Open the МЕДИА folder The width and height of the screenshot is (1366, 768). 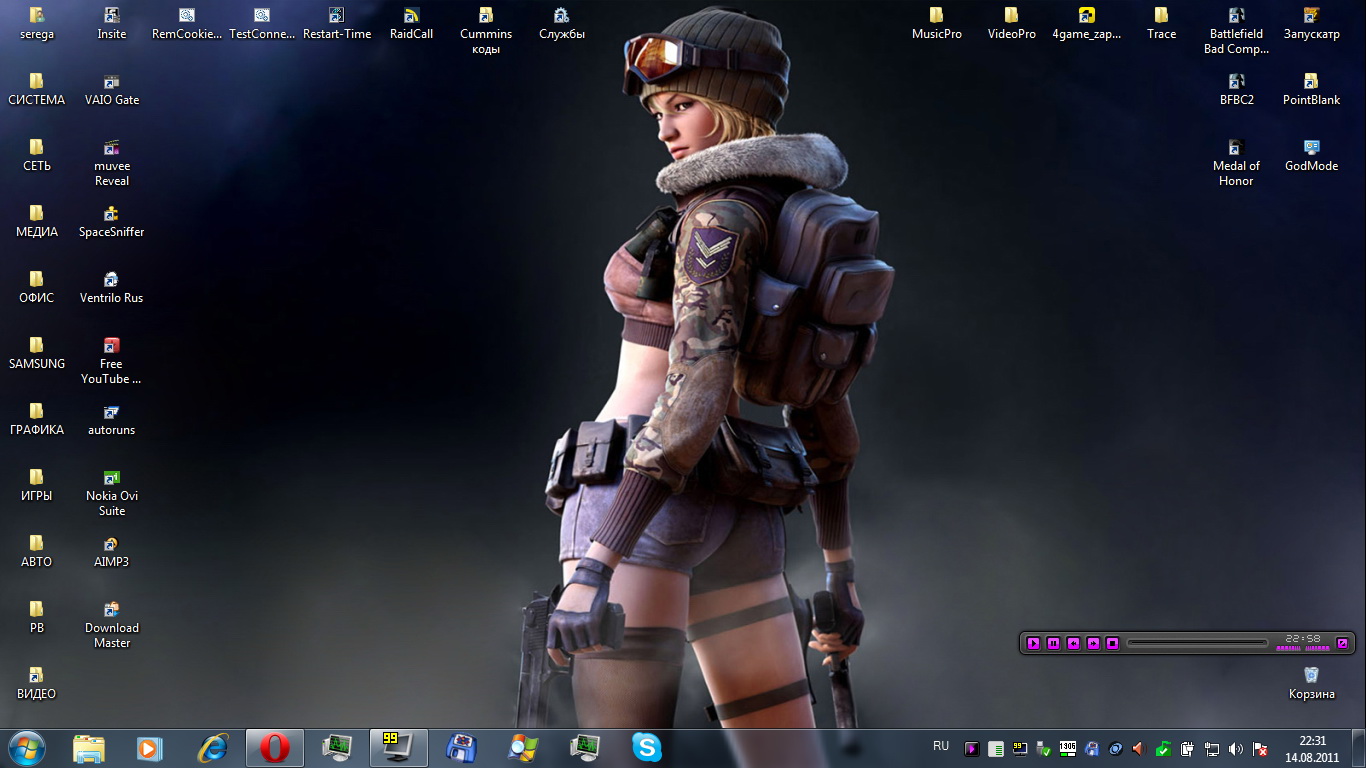click(37, 222)
